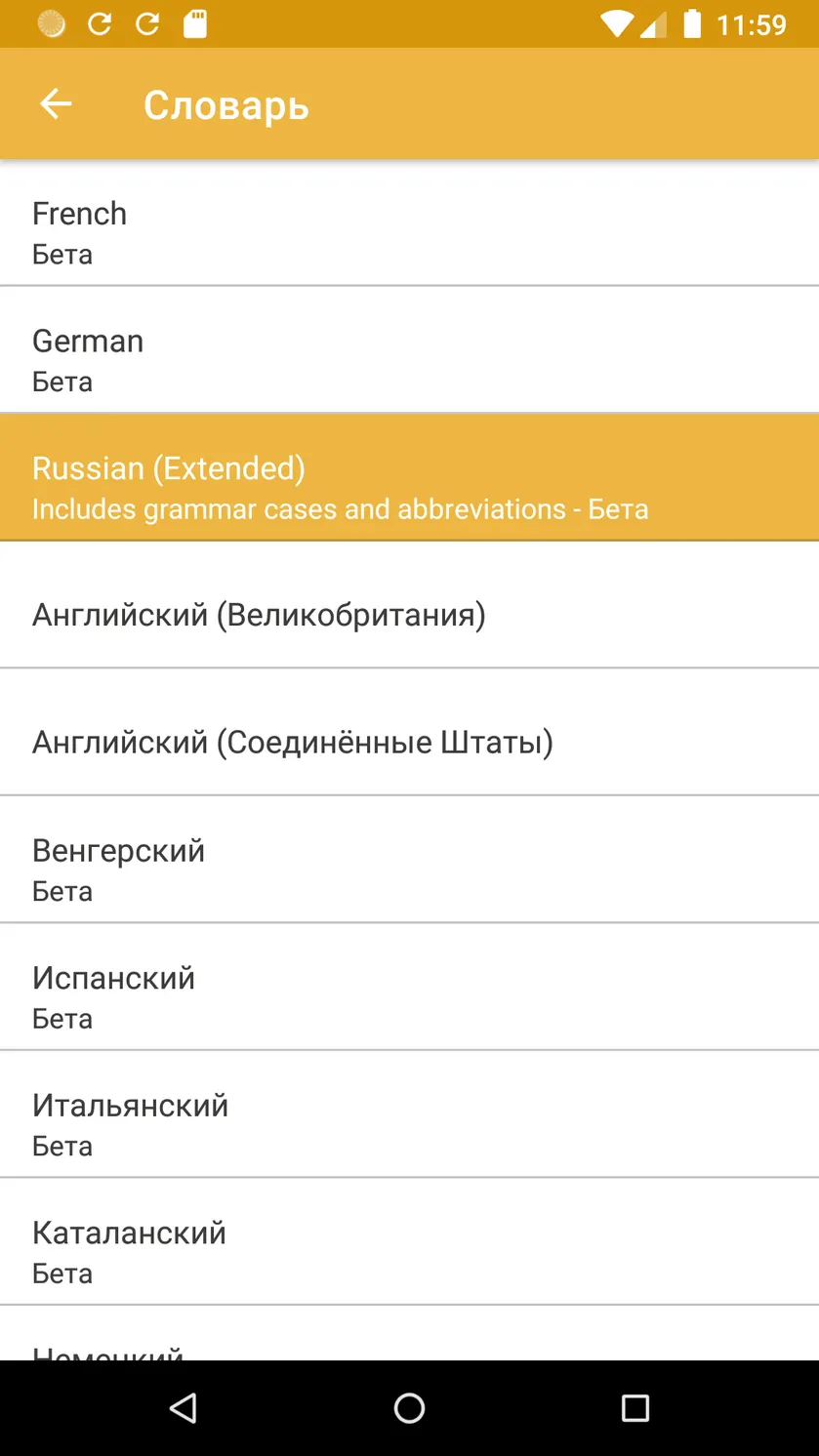Open recent apps with the square button
Image resolution: width=819 pixels, height=1456 pixels.
pos(635,1407)
